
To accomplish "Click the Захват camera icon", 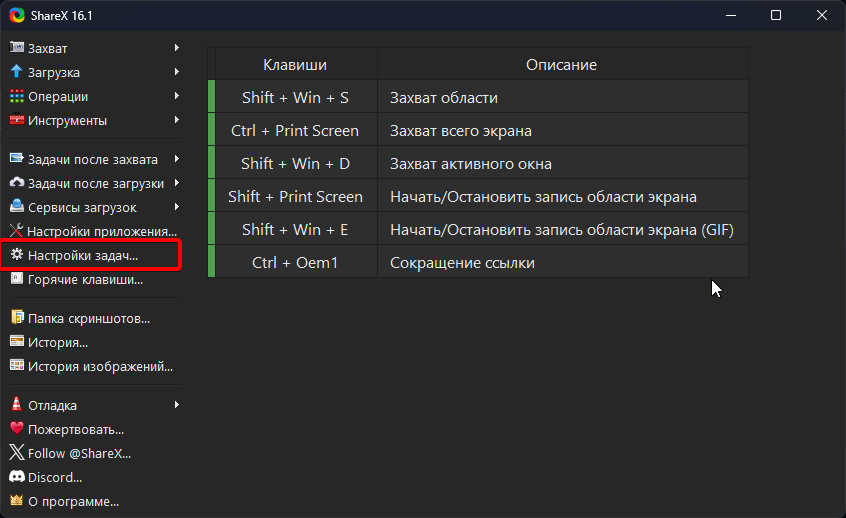I will pyautogui.click(x=17, y=47).
